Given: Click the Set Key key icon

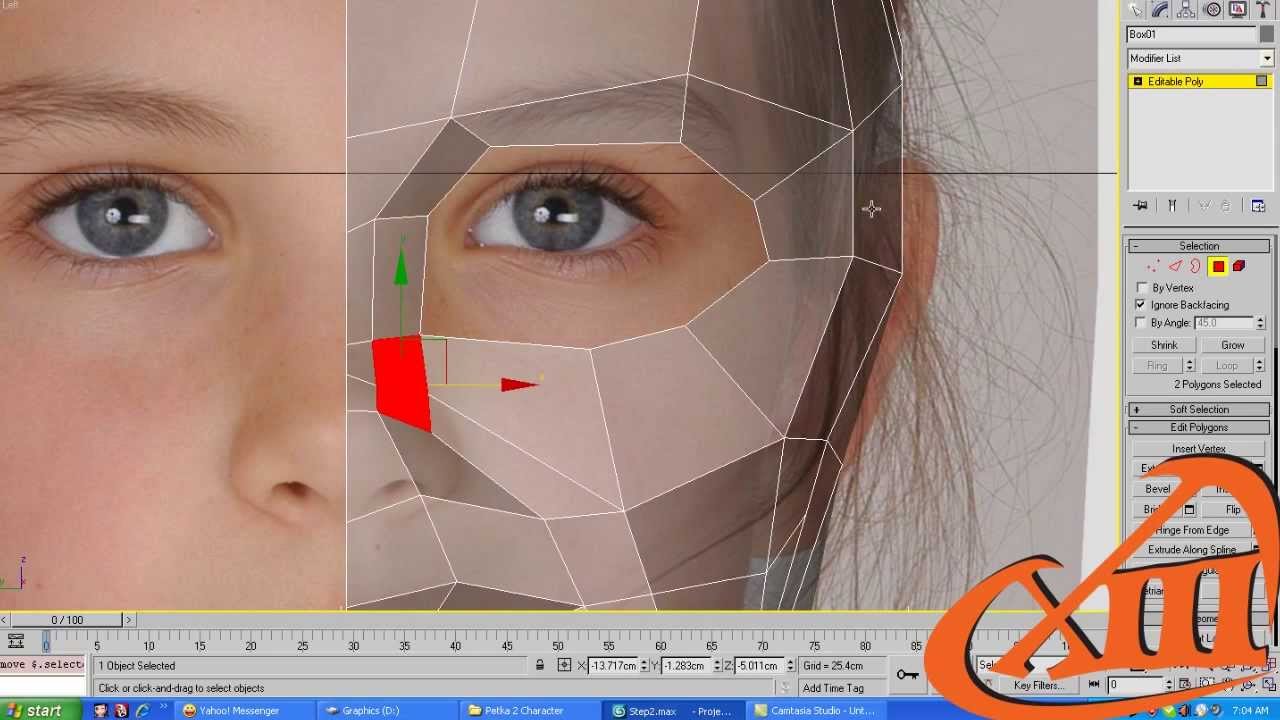Looking at the screenshot, I should coord(907,675).
